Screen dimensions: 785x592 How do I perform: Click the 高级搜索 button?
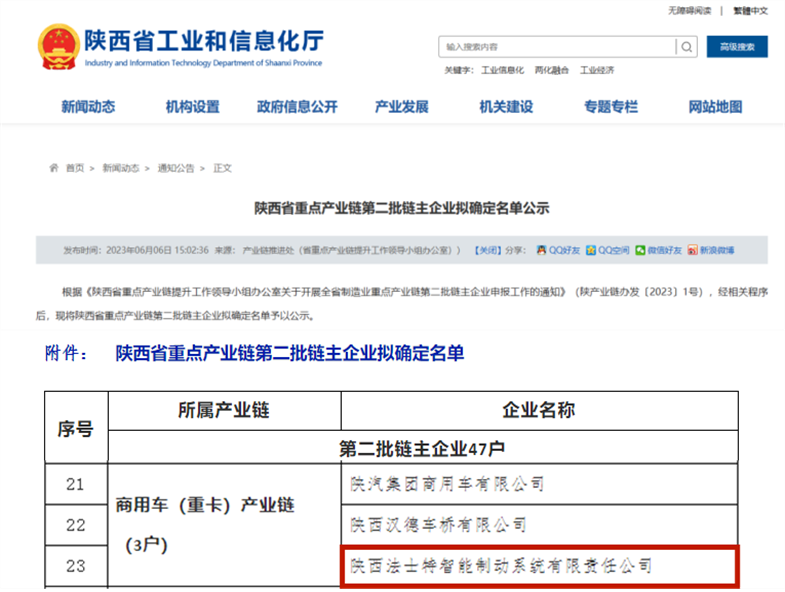coord(737,47)
